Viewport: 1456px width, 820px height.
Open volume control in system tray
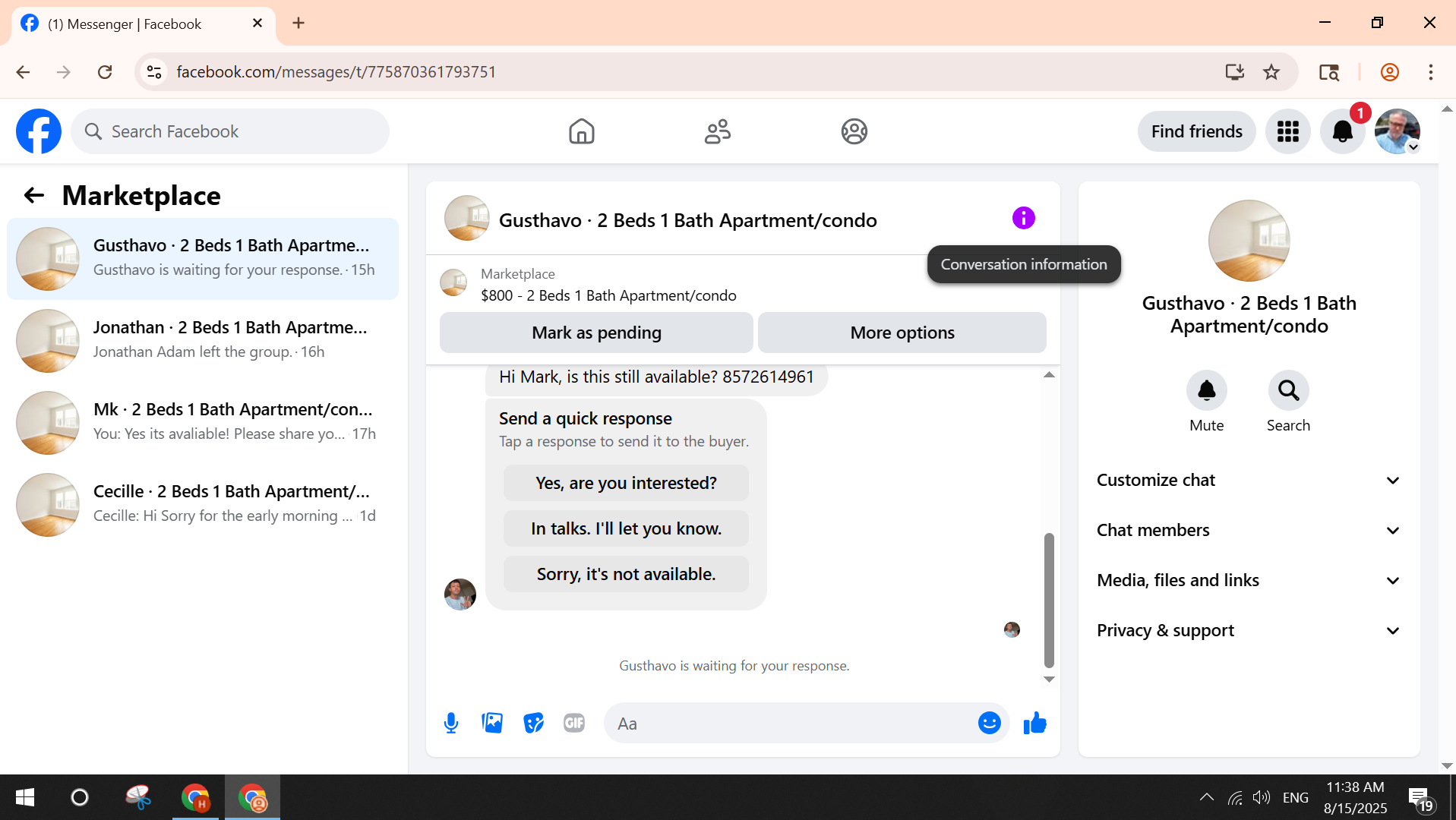pyautogui.click(x=1262, y=797)
